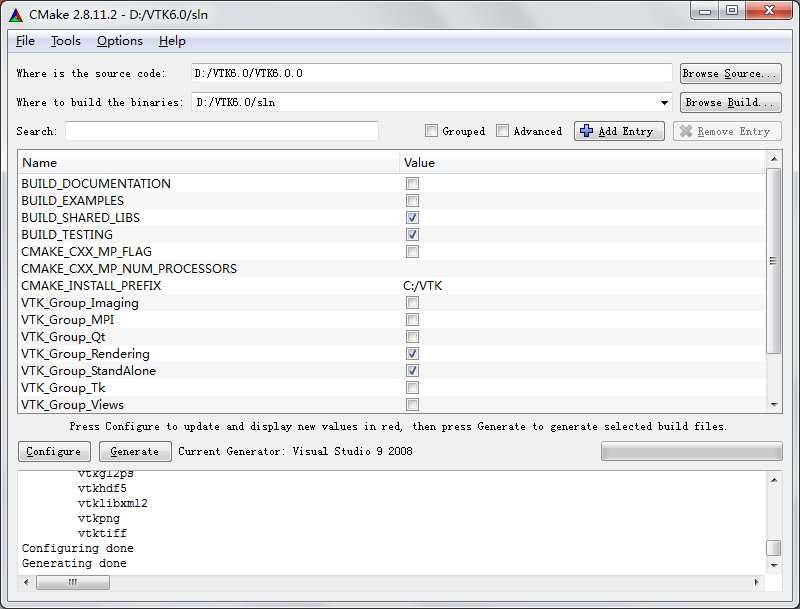Click the cache list scroll up arrow
800x609 pixels.
774,159
